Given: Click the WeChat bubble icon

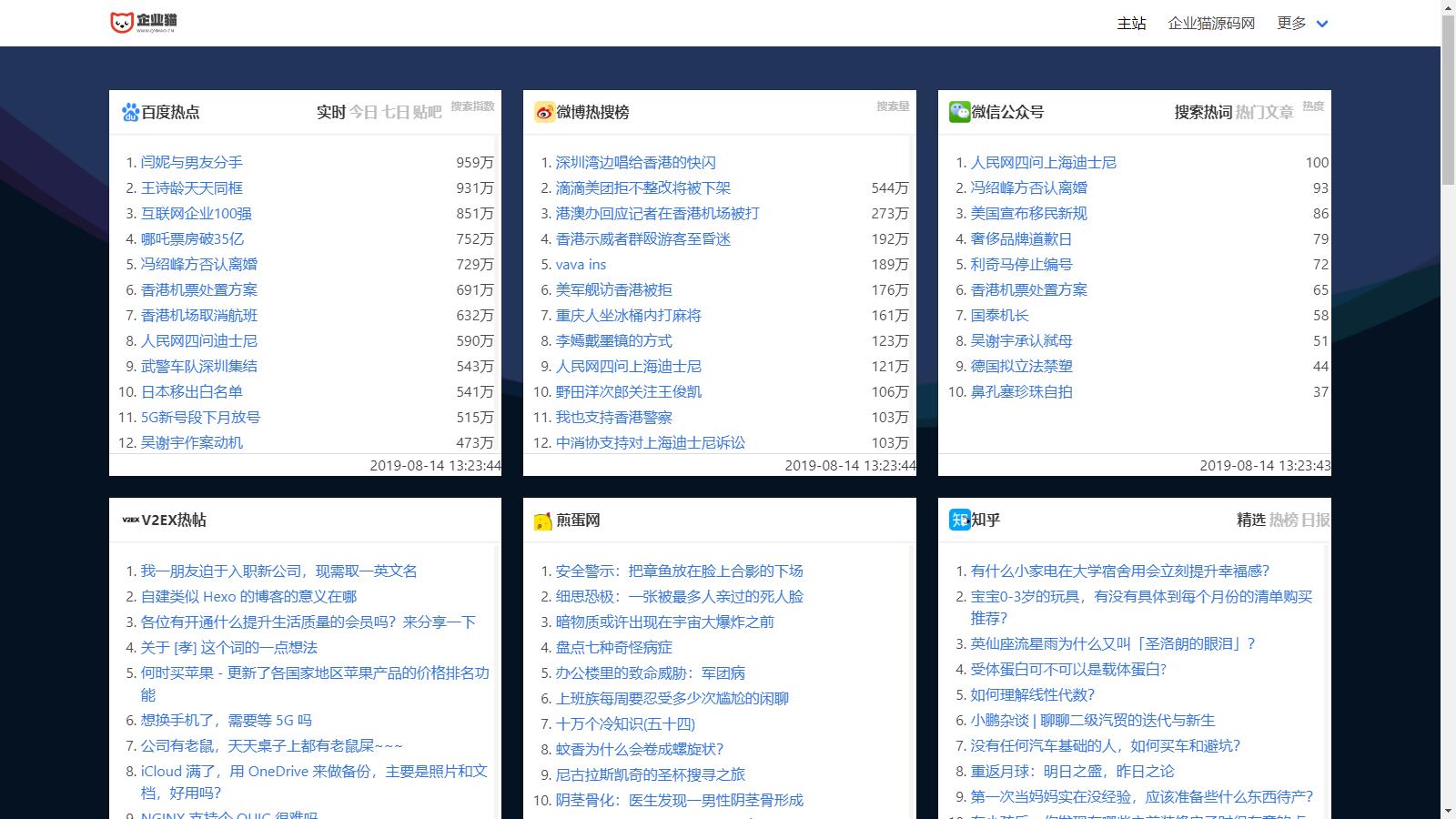Looking at the screenshot, I should [959, 111].
